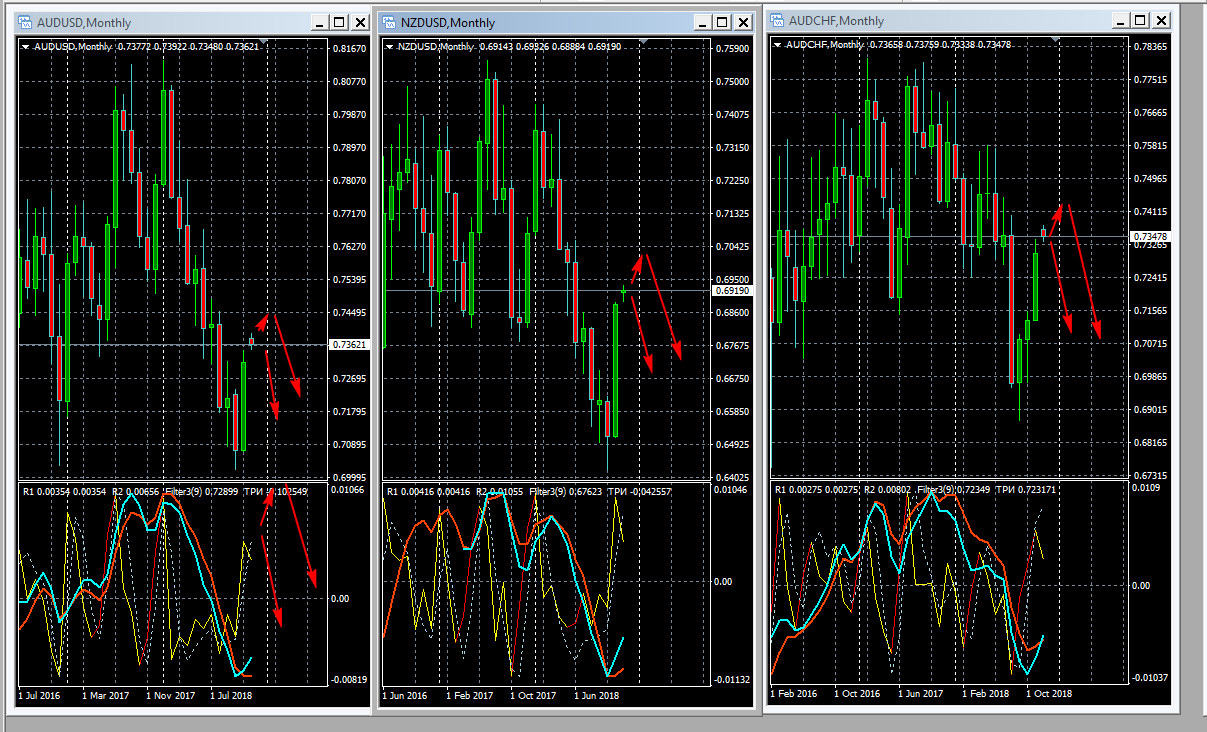This screenshot has height=732, width=1207.
Task: Click the NZDUSD window title bar chart icon
Action: (388, 22)
